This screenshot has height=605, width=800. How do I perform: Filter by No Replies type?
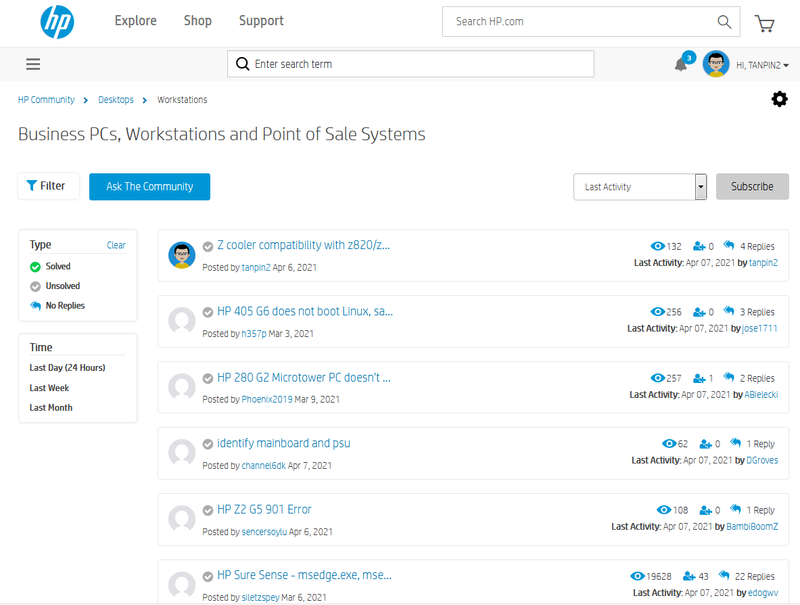coord(64,306)
